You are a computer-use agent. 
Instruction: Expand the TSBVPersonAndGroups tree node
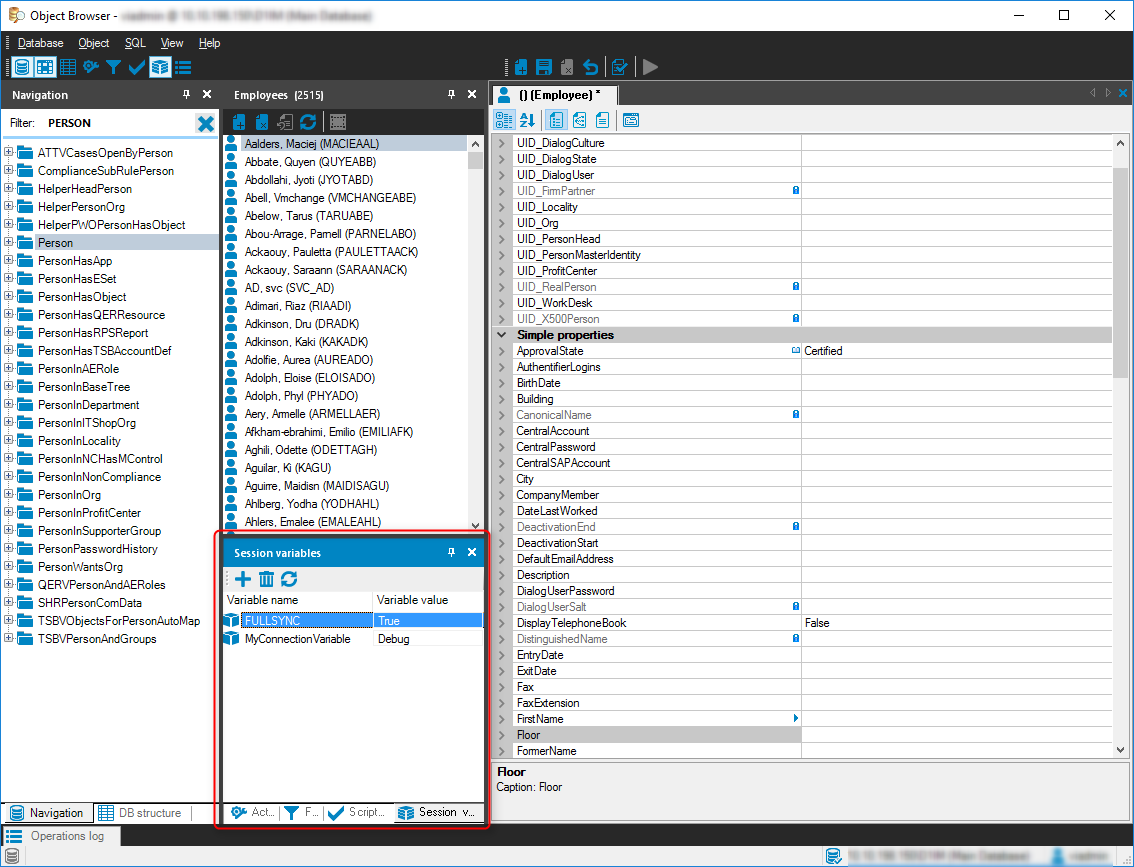click(9, 638)
